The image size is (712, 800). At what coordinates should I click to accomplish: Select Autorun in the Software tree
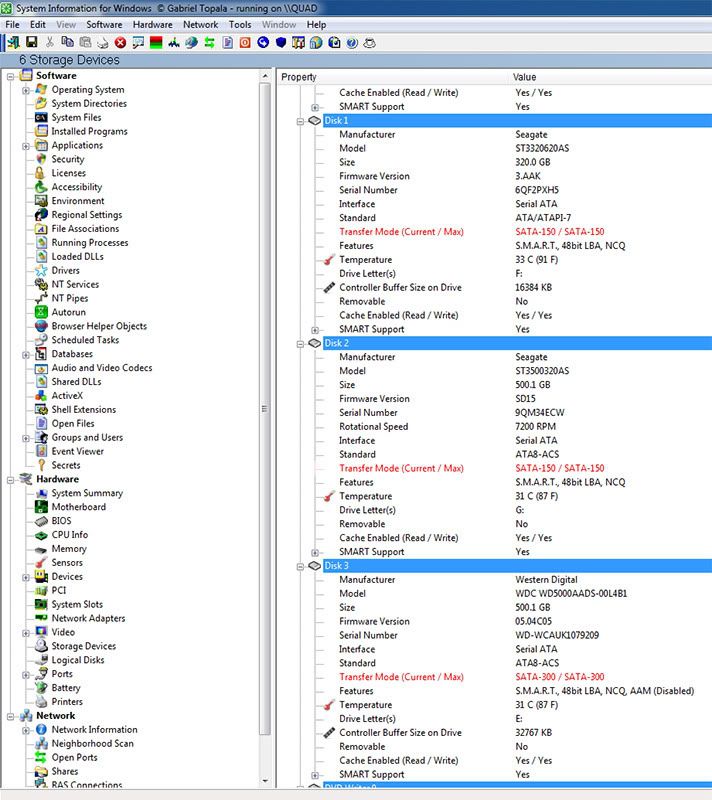pyautogui.click(x=69, y=312)
